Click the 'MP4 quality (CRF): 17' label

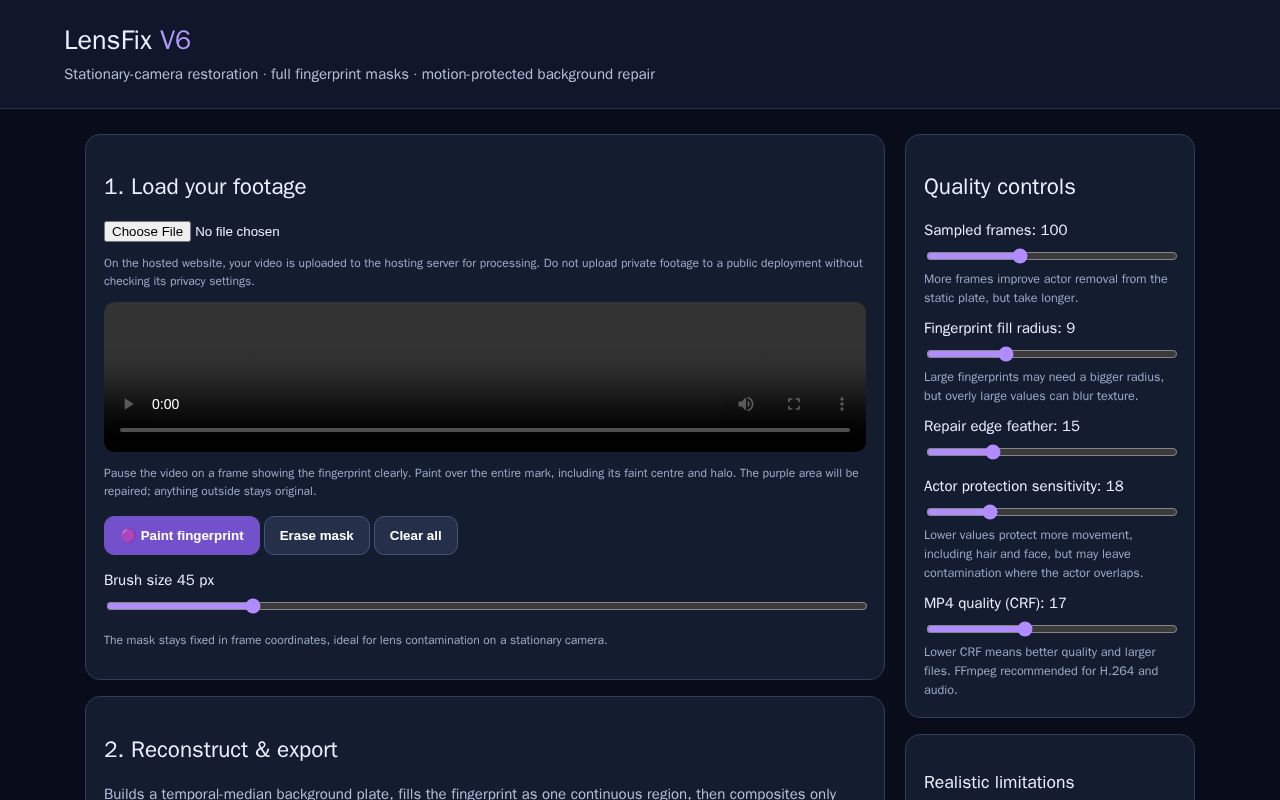pos(995,603)
